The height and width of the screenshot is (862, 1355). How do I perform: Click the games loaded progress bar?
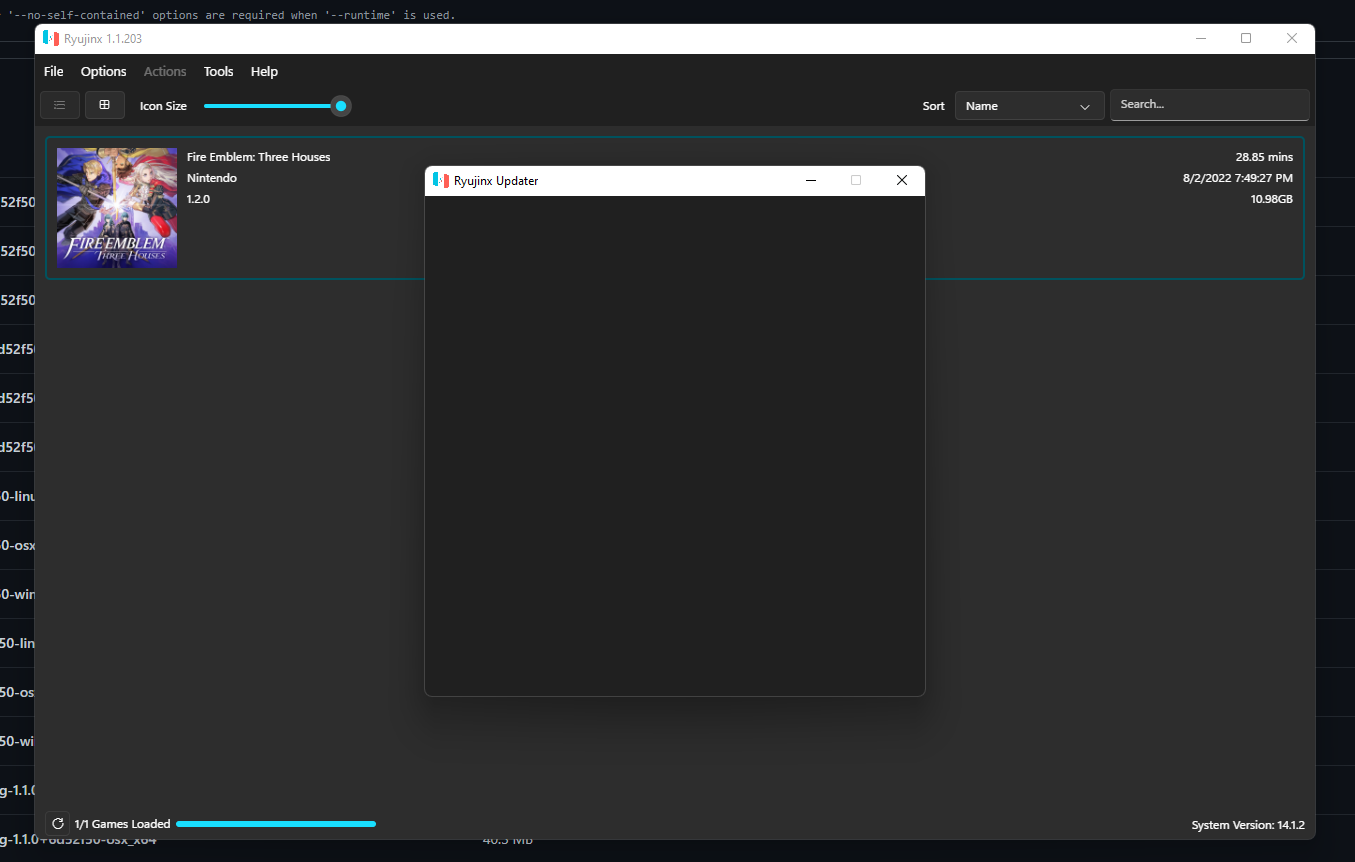(276, 824)
